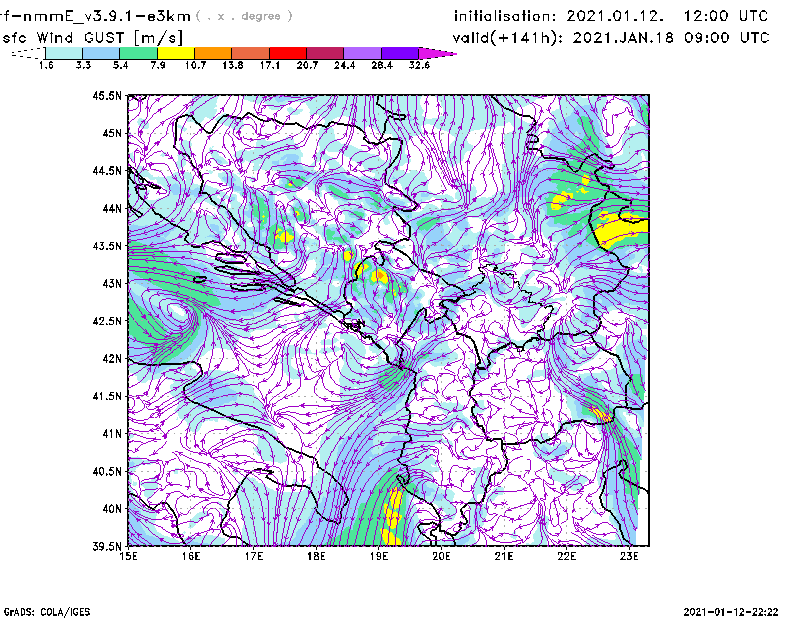This screenshot has width=800, height=618.
Task: Click the legend value 10.7
Action: pos(195,65)
